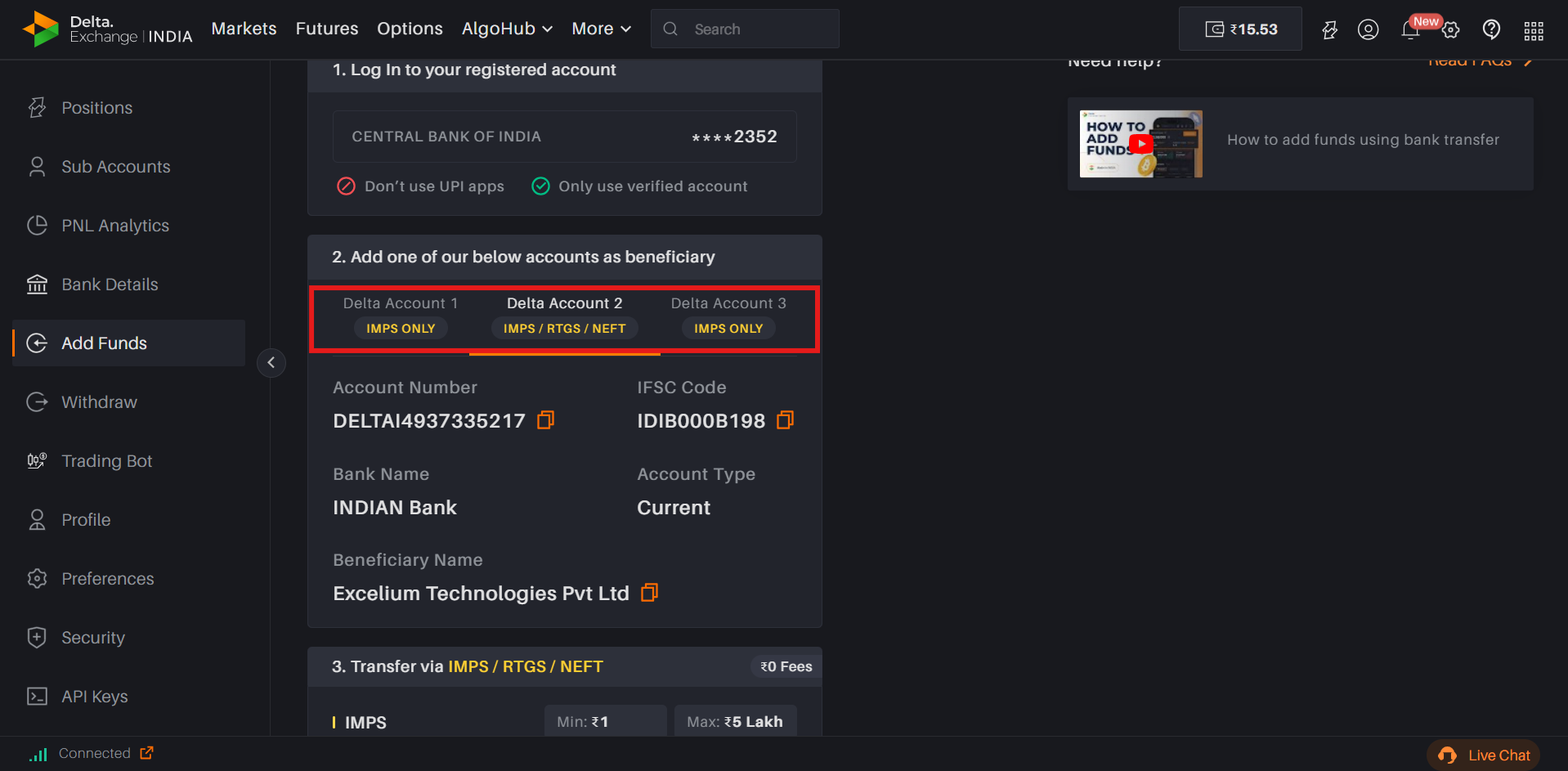Select the Add Funds sidebar icon
Viewport: 1568px width, 771px height.
(x=37, y=343)
